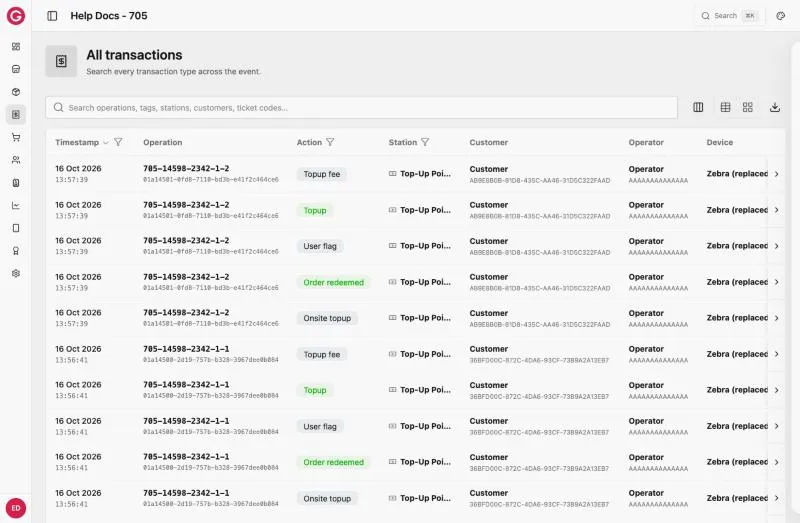This screenshot has height=523, width=800.
Task: Click the red G logo
Action: [16, 16]
